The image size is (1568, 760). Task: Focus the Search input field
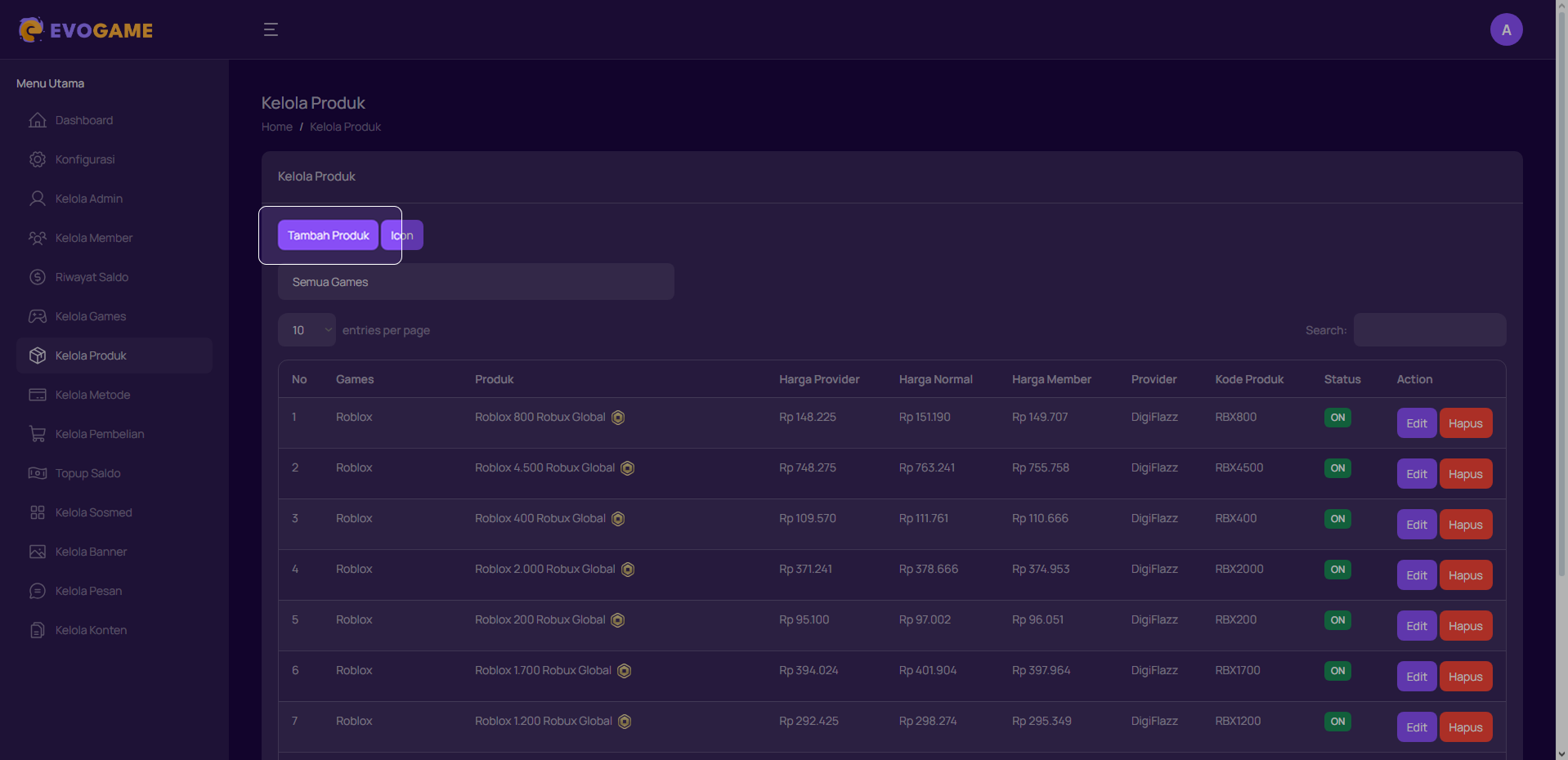[1430, 330]
